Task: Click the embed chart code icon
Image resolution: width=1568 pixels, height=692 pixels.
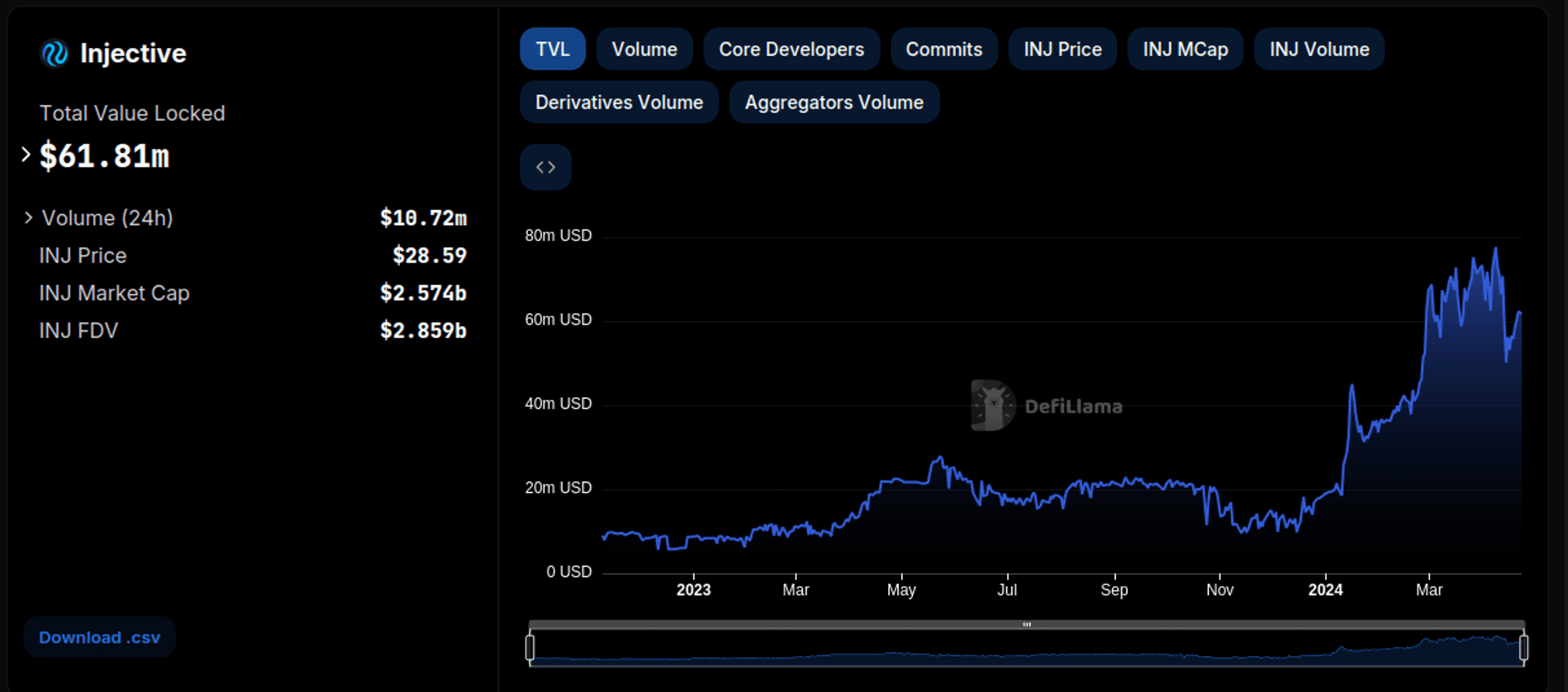Action: click(x=546, y=167)
